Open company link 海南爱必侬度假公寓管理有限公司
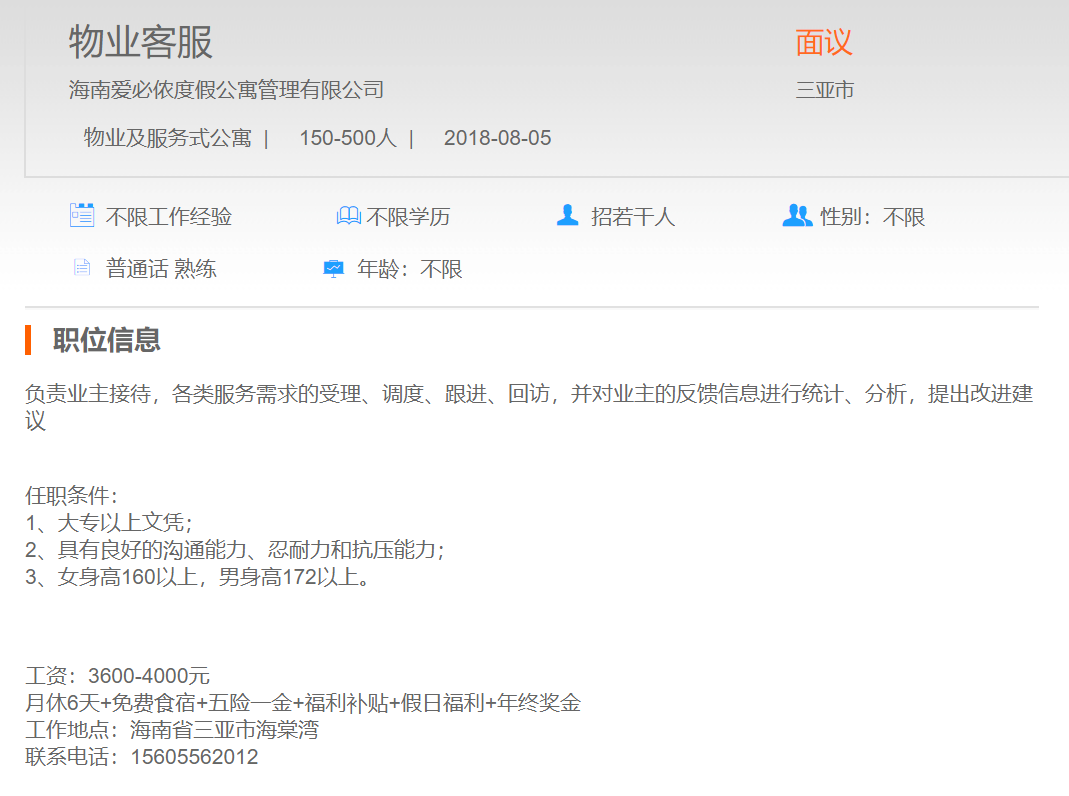This screenshot has height=796, width=1069. pyautogui.click(x=226, y=90)
